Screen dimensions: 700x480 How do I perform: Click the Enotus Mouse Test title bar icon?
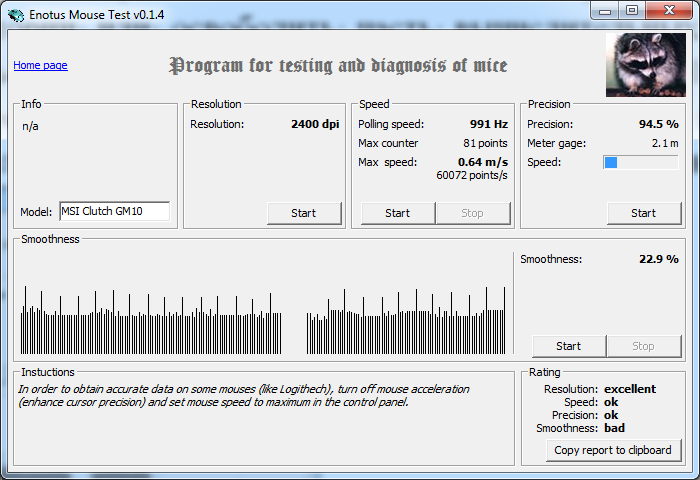(16, 15)
